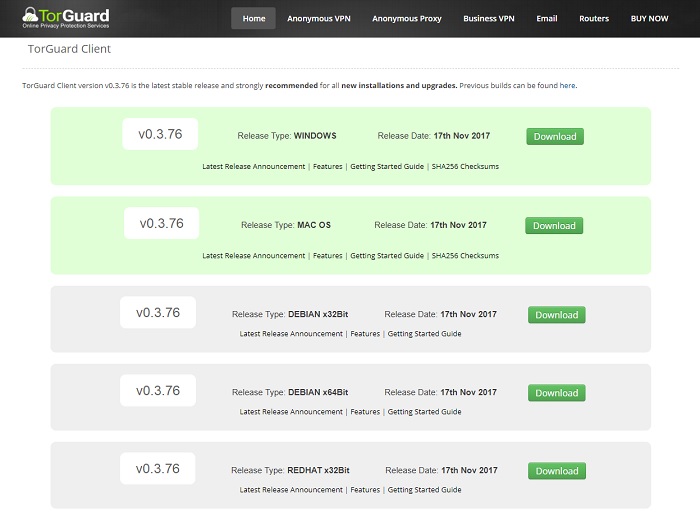The image size is (700, 517).
Task: Download the MAC OS release
Action: tap(554, 225)
